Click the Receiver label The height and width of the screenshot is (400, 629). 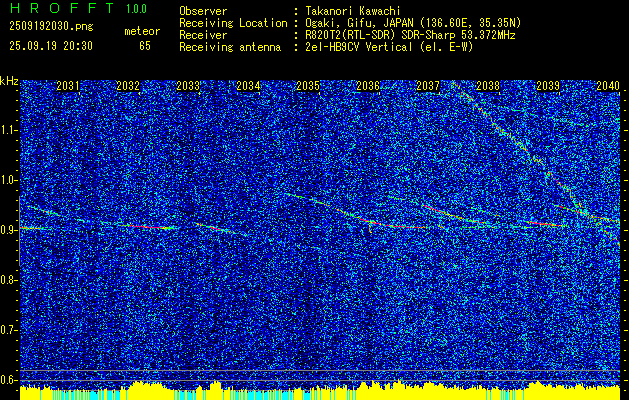click(x=203, y=35)
